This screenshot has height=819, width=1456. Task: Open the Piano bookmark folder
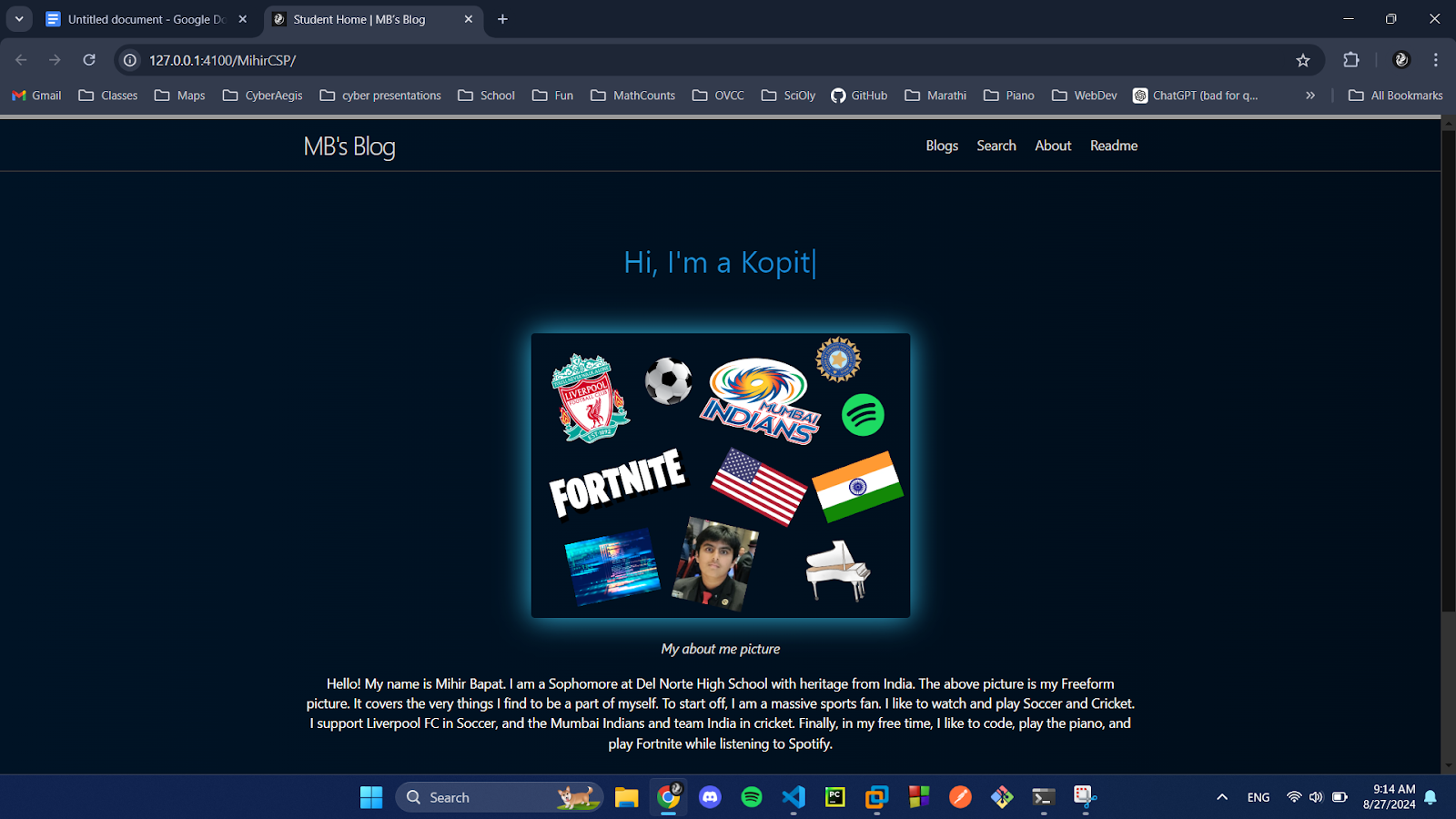1009,96
